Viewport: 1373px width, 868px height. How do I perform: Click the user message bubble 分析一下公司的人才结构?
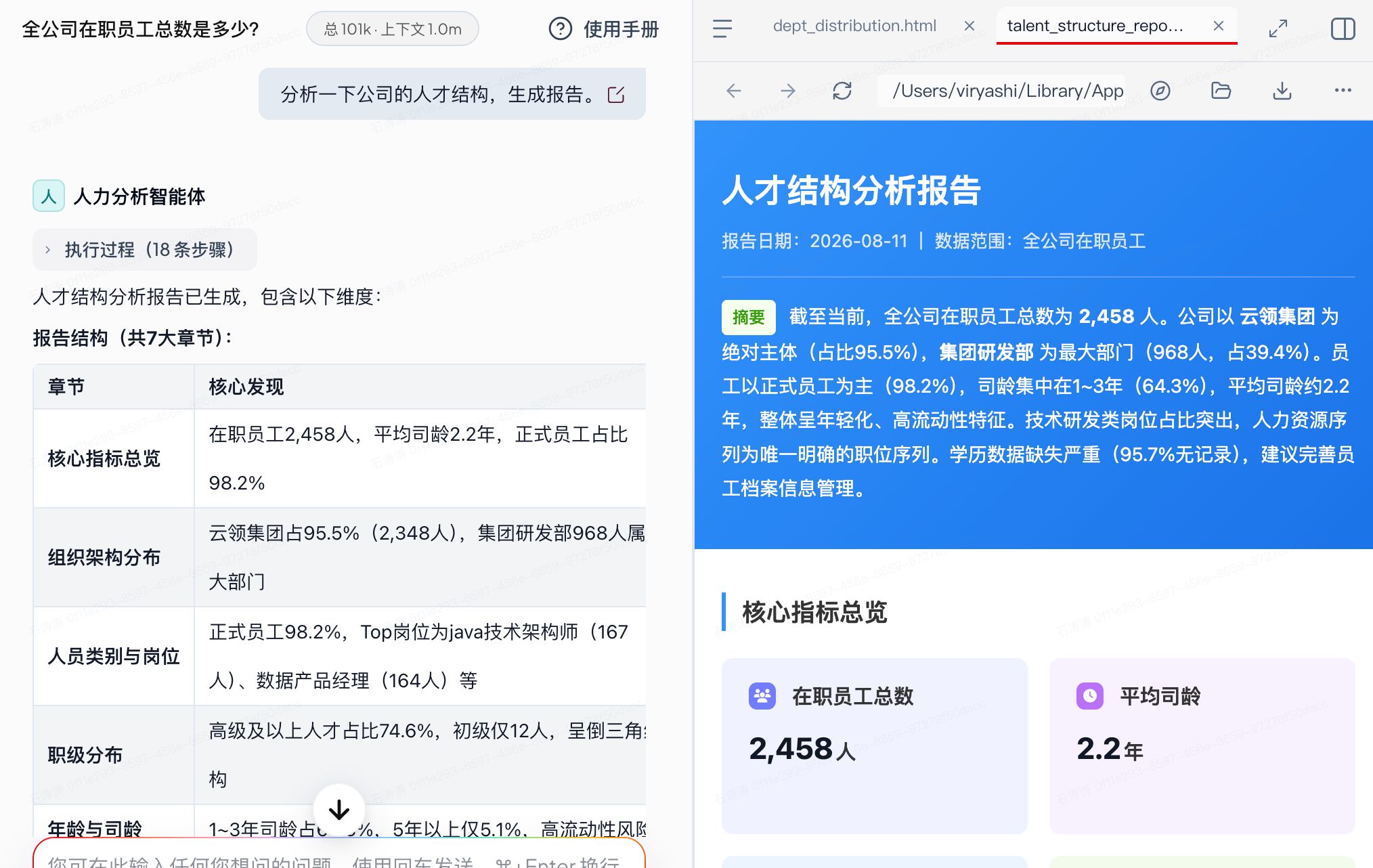pos(452,94)
